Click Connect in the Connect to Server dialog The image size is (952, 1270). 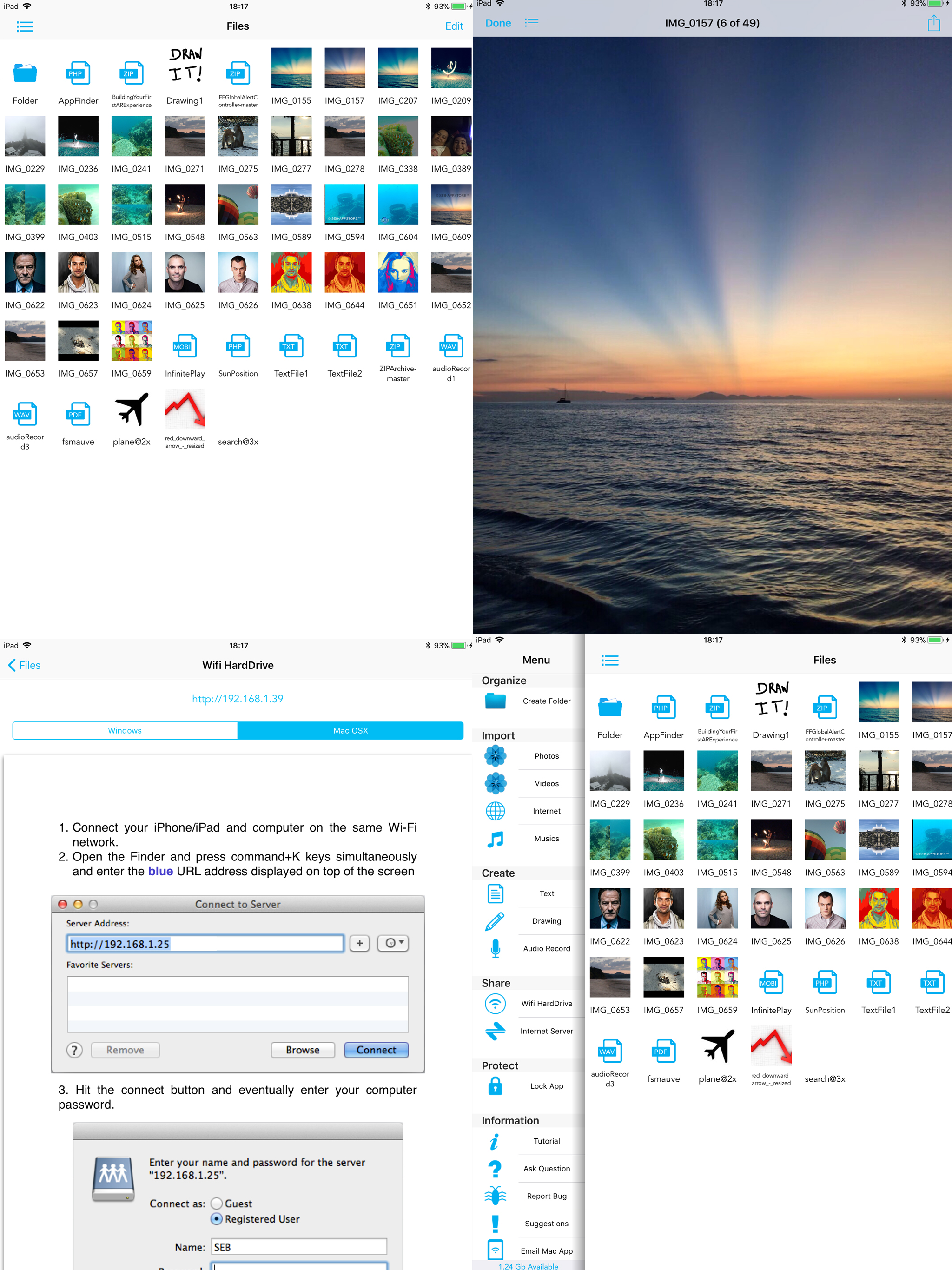[376, 1050]
